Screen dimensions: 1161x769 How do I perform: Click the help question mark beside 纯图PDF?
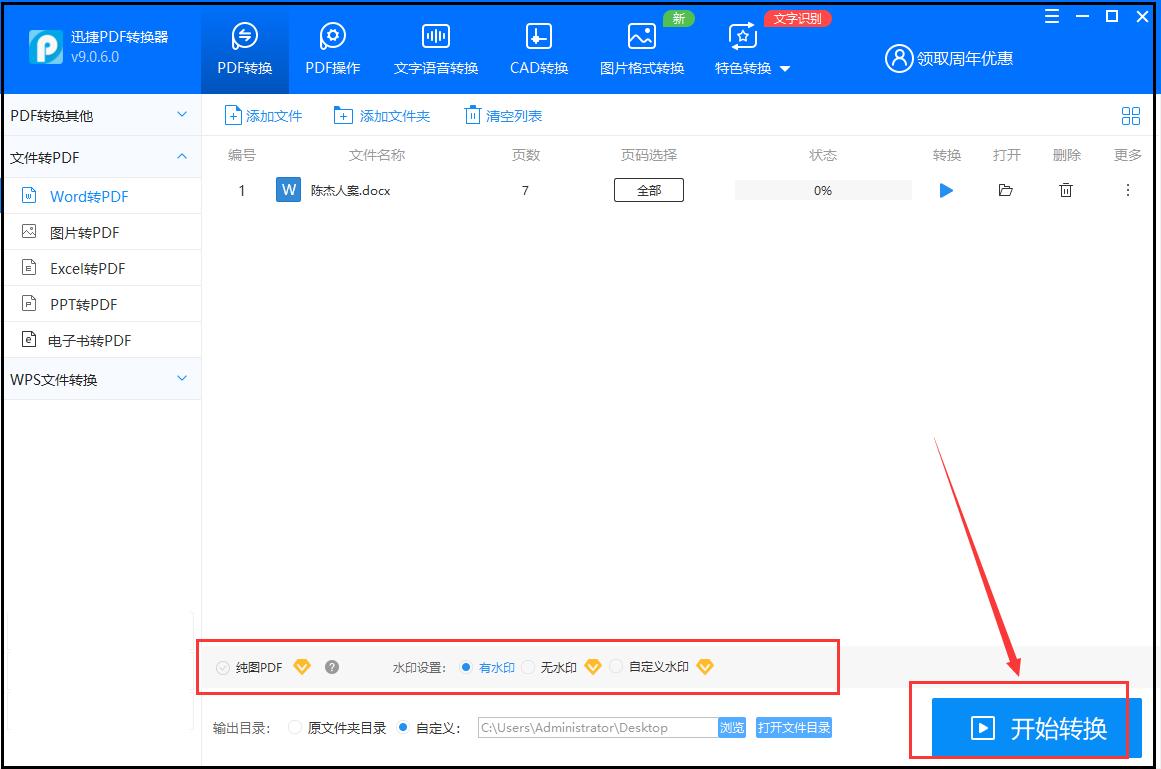[331, 667]
